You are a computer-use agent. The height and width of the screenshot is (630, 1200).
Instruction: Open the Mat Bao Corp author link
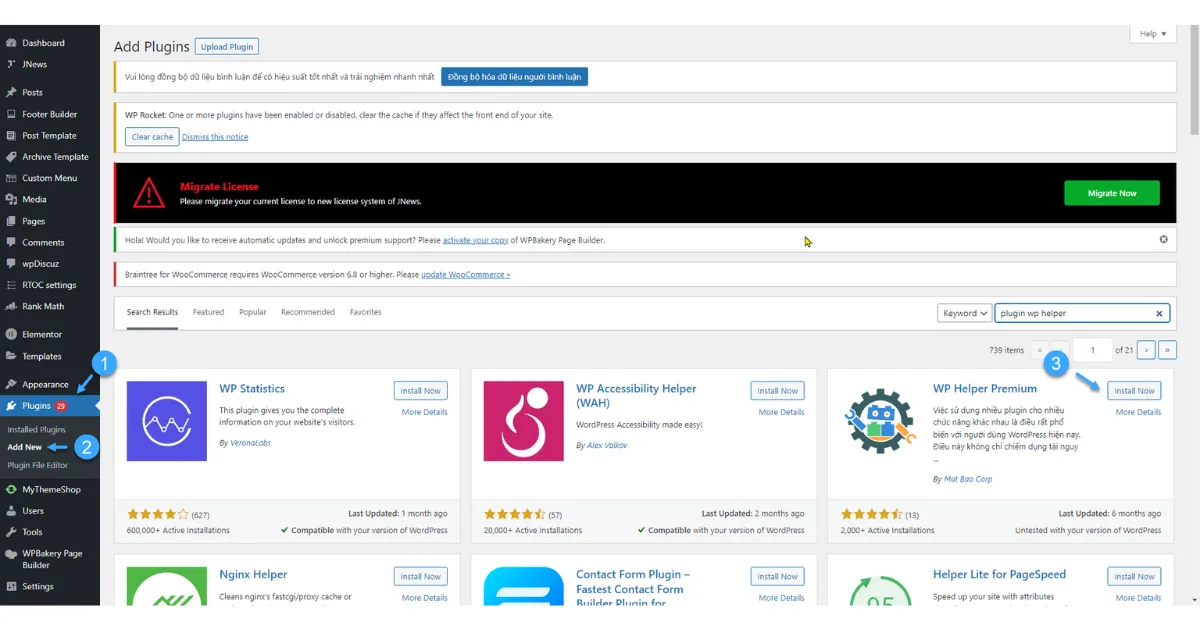[x=968, y=479]
